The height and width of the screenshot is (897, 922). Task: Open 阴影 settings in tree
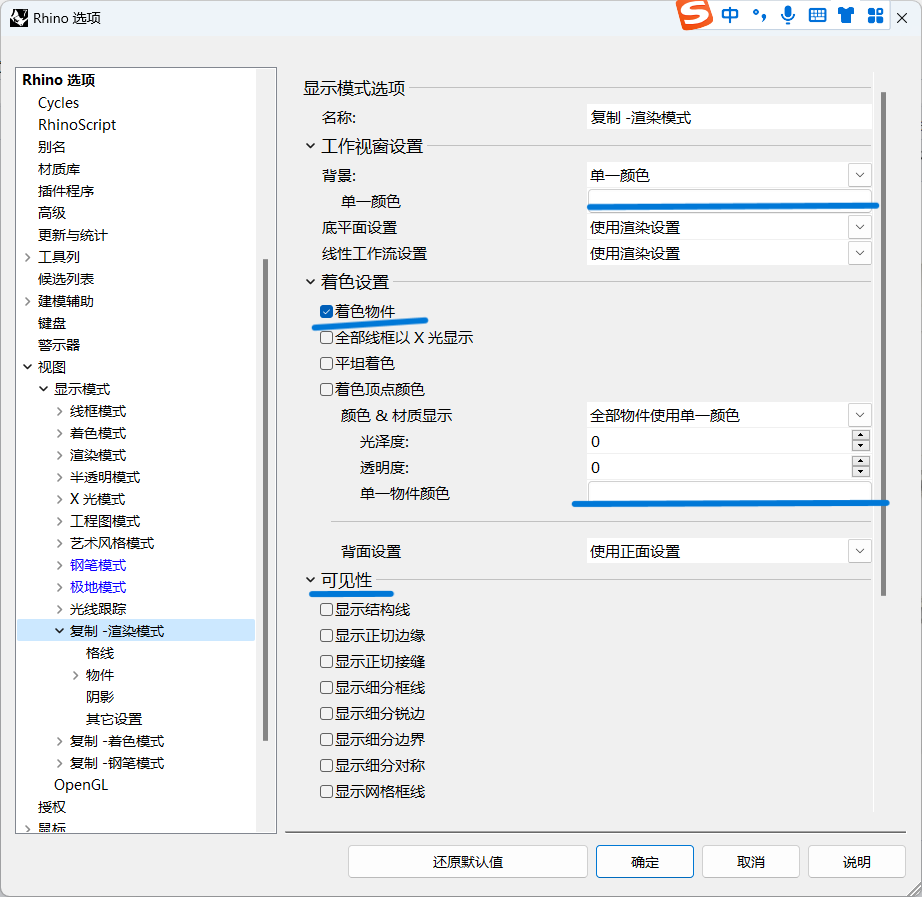100,697
